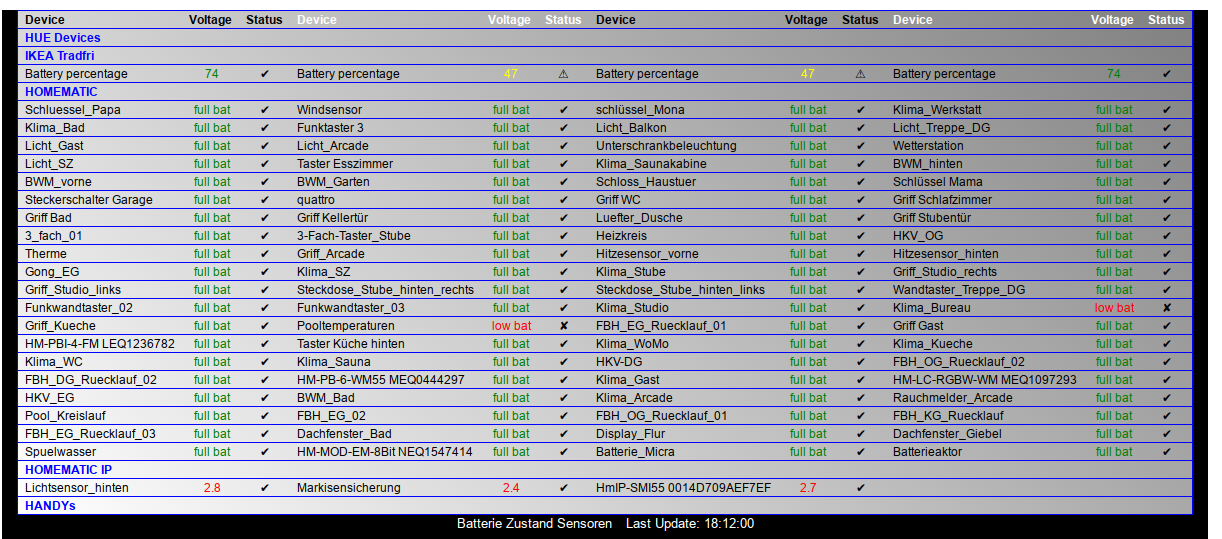1222x539 pixels.
Task: Click the X status icon for Klima_Bureau
Action: pos(1166,308)
